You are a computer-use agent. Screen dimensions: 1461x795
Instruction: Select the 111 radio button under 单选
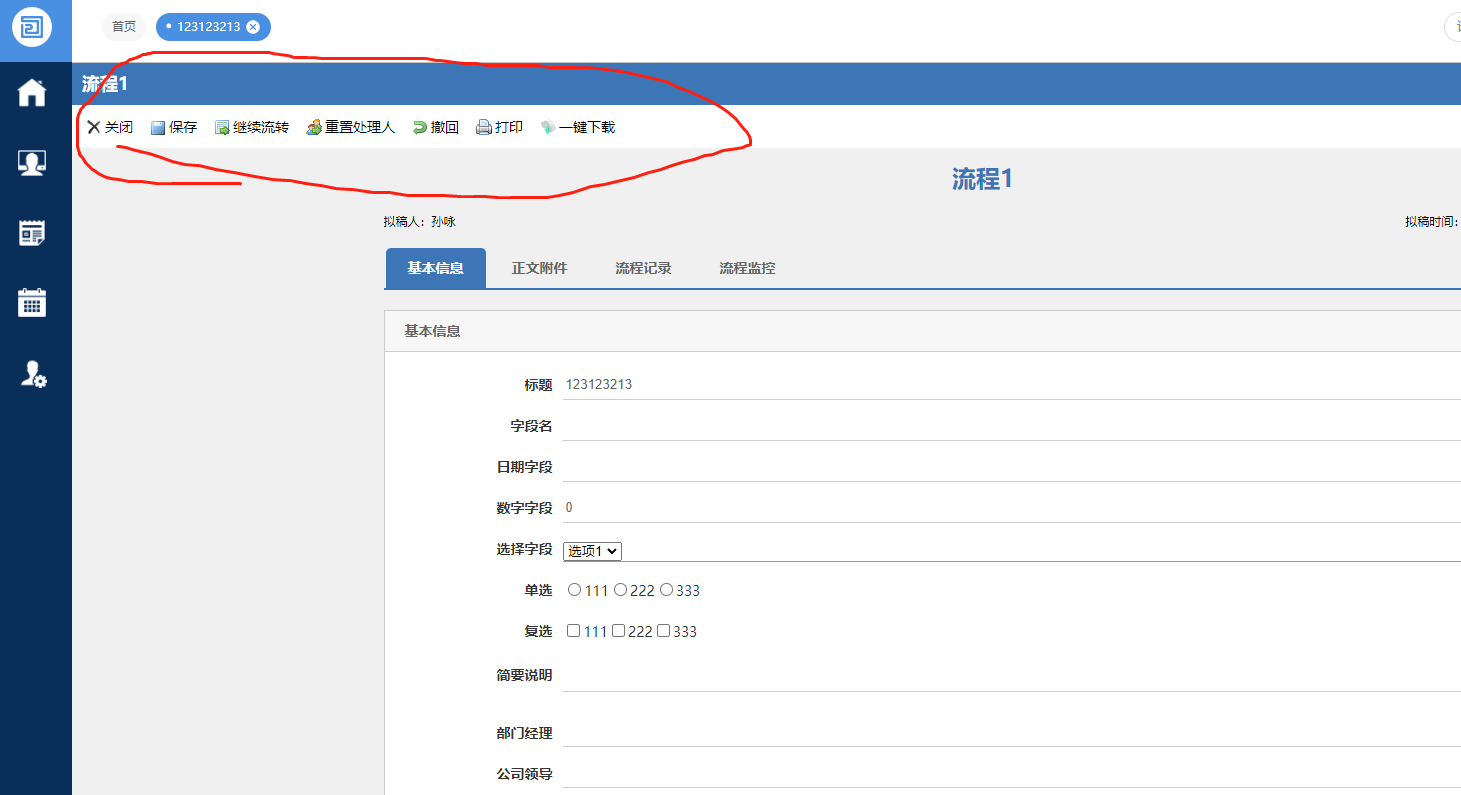click(574, 590)
